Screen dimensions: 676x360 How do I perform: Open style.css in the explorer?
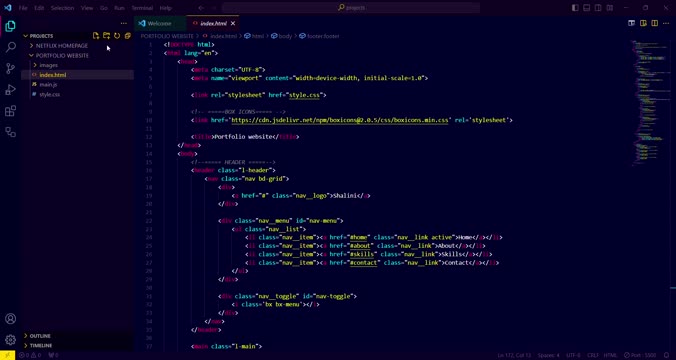tap(78, 94)
